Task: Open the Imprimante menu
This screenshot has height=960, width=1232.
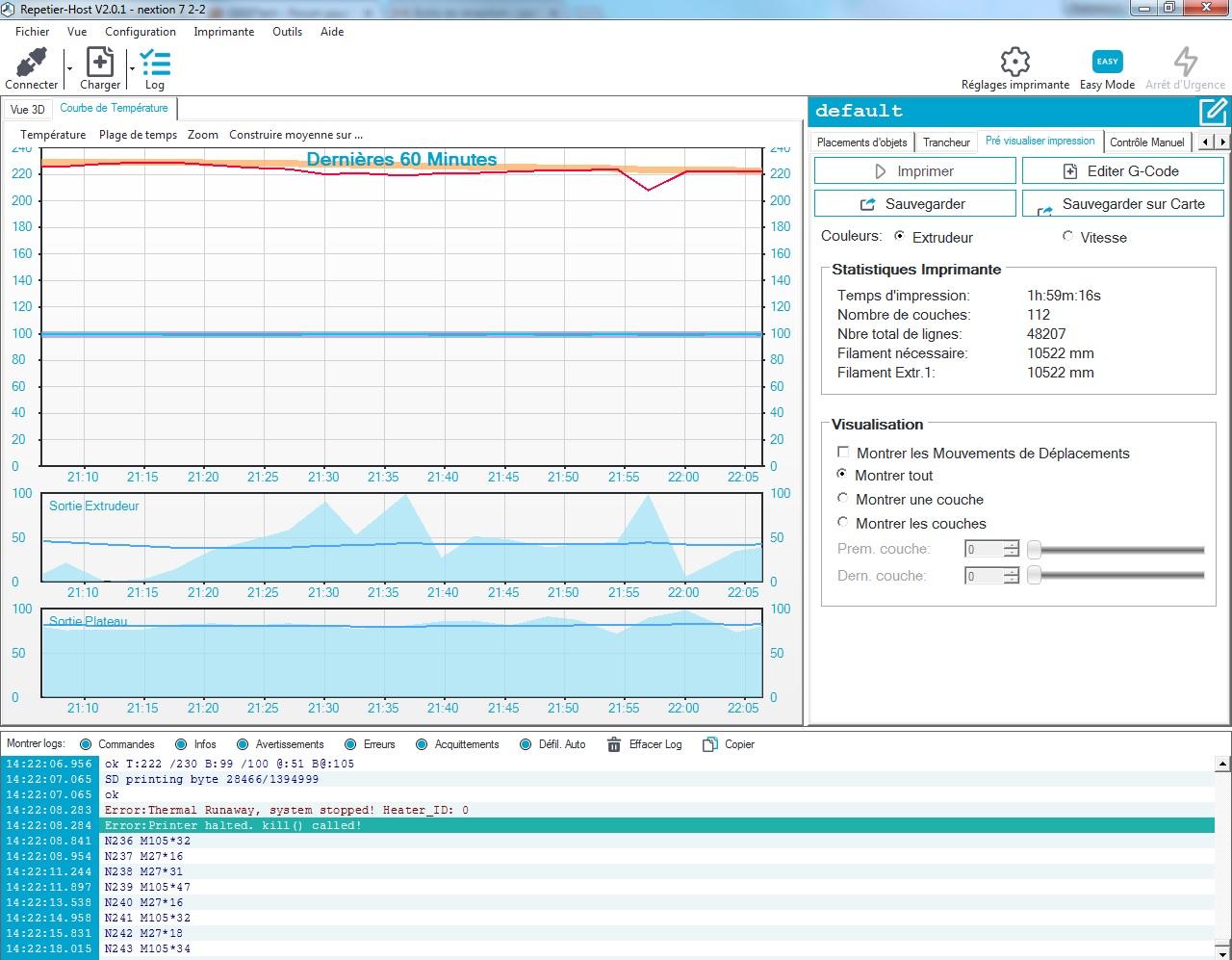Action: pyautogui.click(x=223, y=32)
